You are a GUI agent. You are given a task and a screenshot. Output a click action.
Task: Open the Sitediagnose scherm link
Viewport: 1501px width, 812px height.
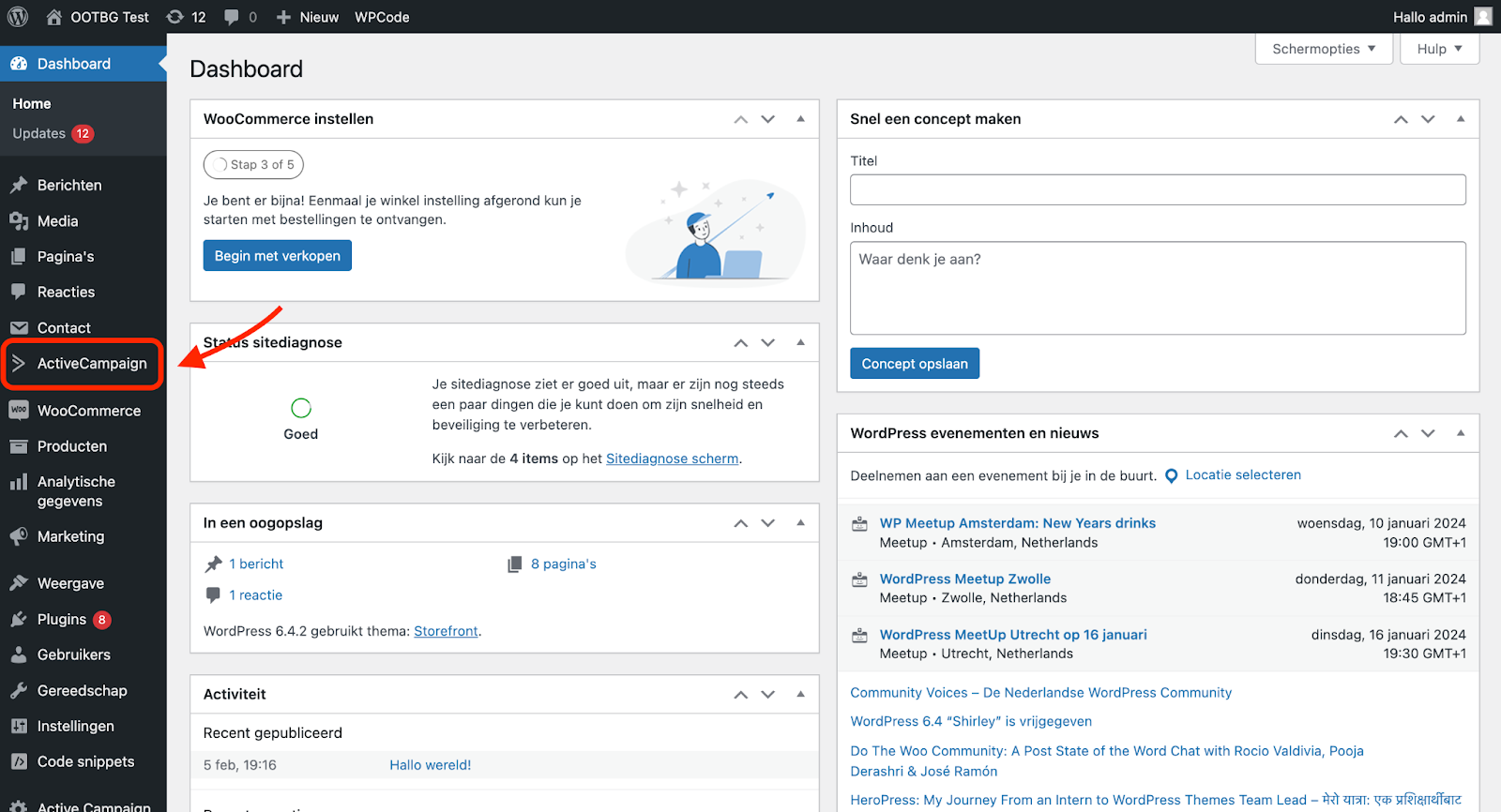673,459
